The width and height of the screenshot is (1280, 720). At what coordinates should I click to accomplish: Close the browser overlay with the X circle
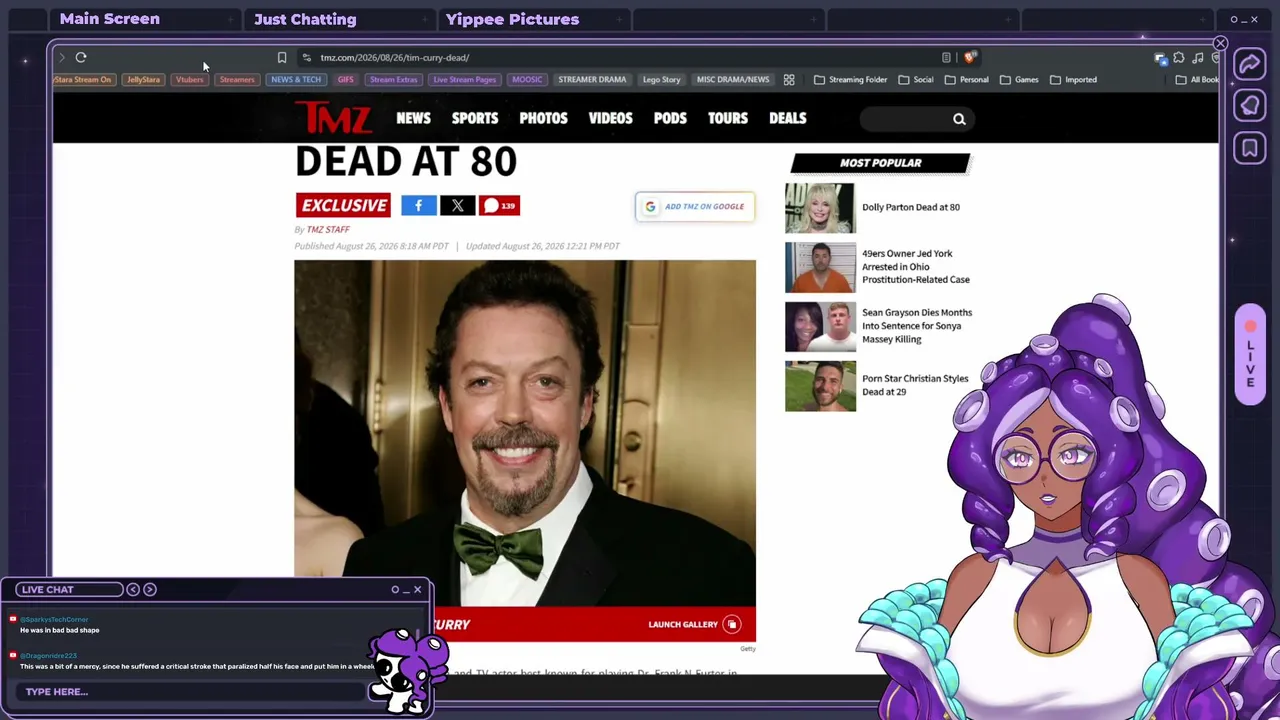point(1220,44)
